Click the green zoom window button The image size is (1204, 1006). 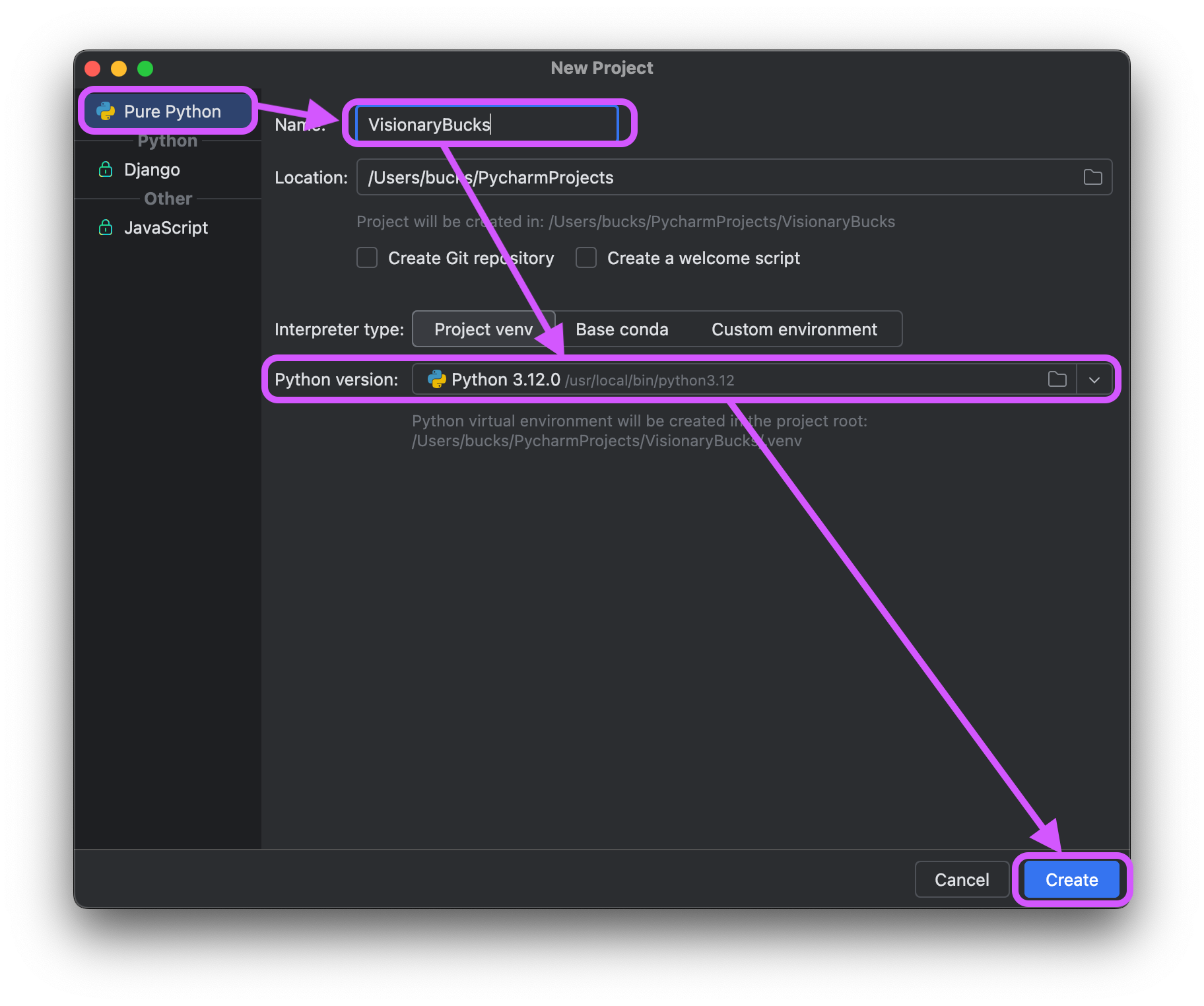coord(145,69)
